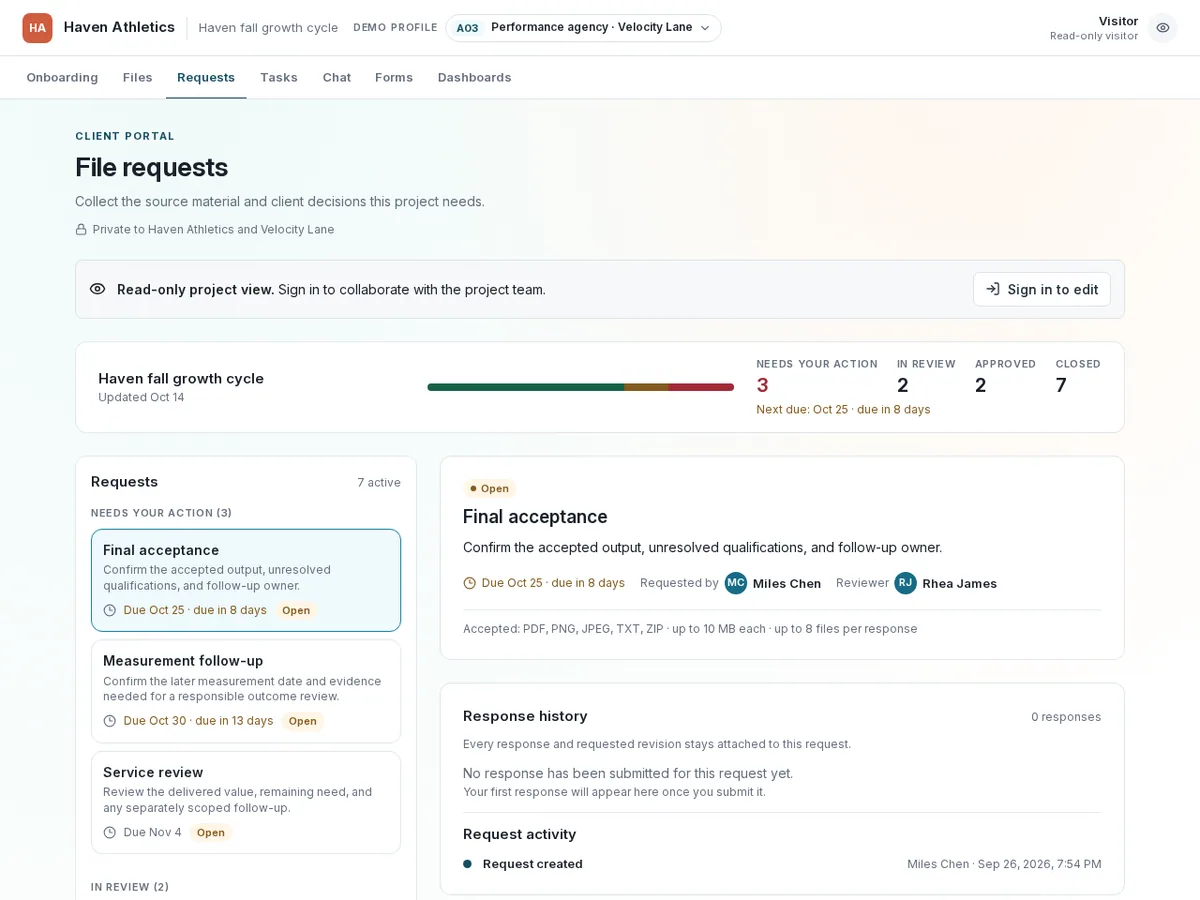Image resolution: width=1200 pixels, height=900 pixels.
Task: Open the Performance agency · Velocity Lane profile dropdown
Action: [x=583, y=28]
